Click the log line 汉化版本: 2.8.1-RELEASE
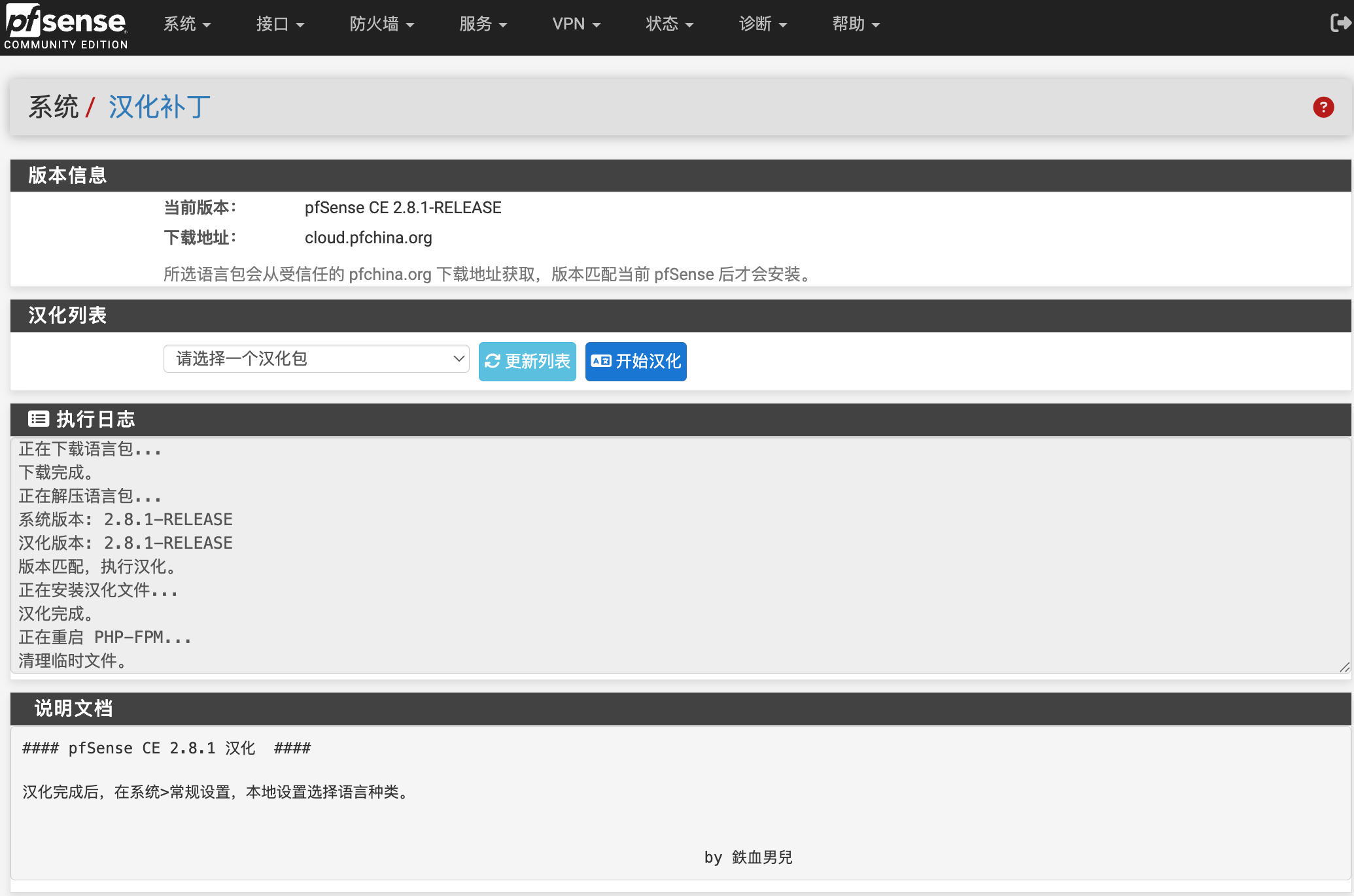Viewport: 1354px width, 896px height. coord(126,543)
